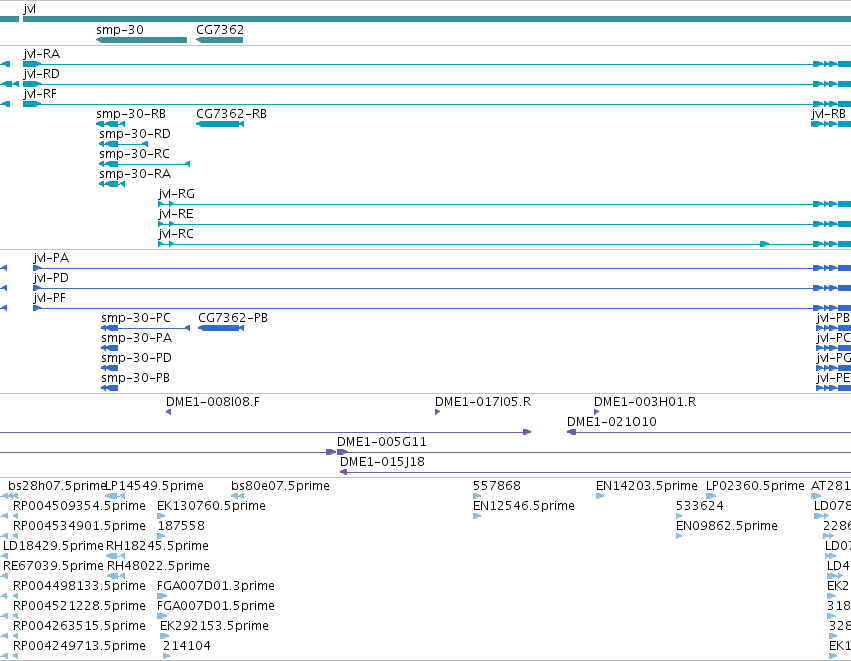Click the smp-30-PB protein label
This screenshot has width=851, height=661.
[136, 378]
